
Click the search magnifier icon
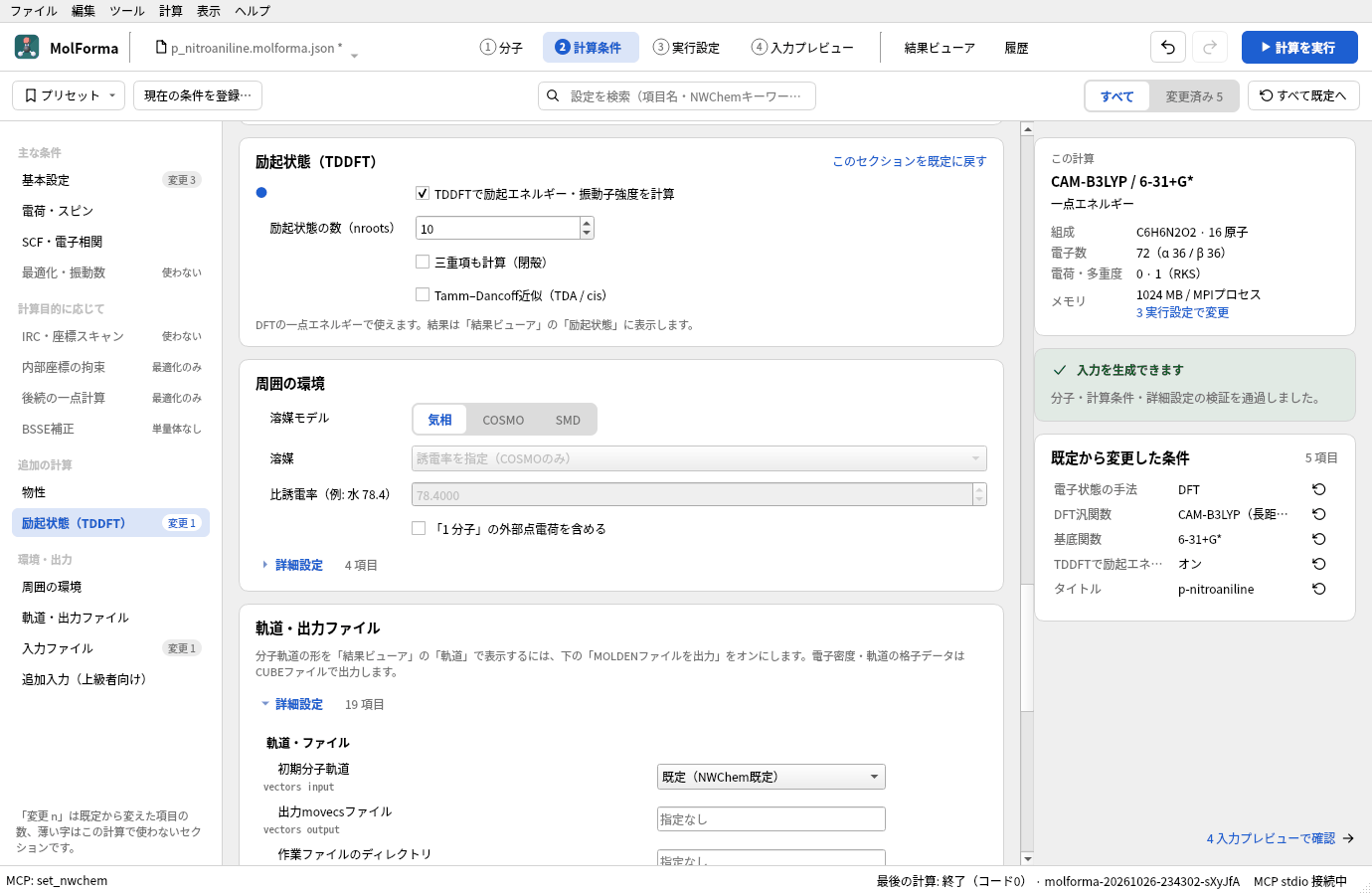point(553,96)
